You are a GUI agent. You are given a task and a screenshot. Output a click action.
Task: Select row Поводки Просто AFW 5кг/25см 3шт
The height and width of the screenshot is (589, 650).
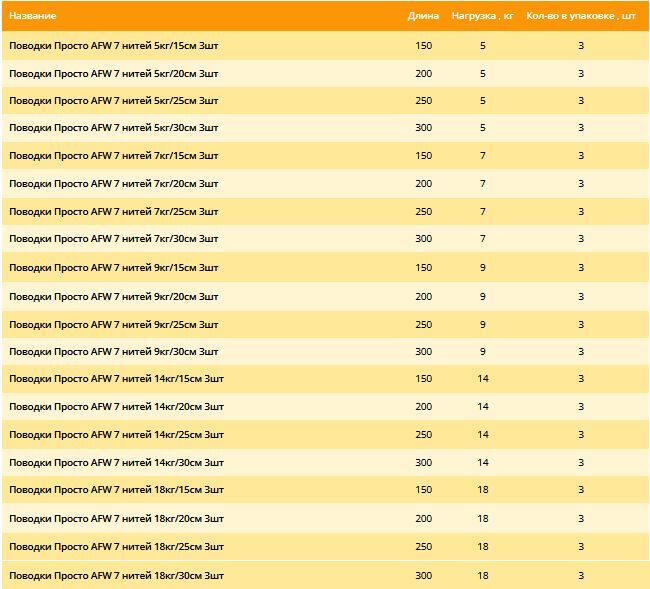[x=325, y=101]
